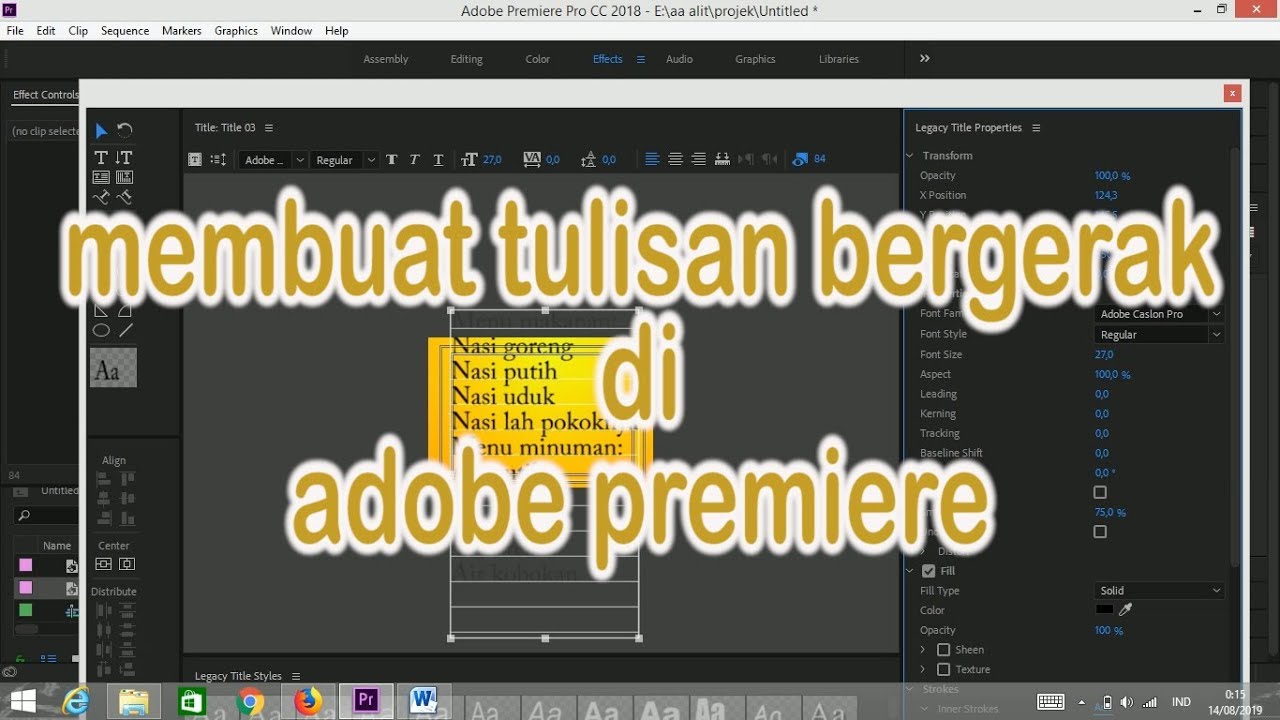Enable the Texture checkbox

pos(943,670)
